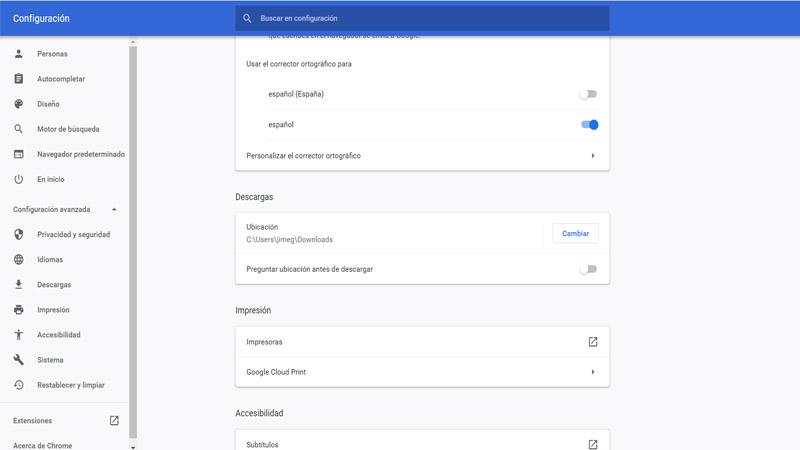Click the Privacidad y seguridad shield icon
800x450 pixels.
click(x=18, y=235)
